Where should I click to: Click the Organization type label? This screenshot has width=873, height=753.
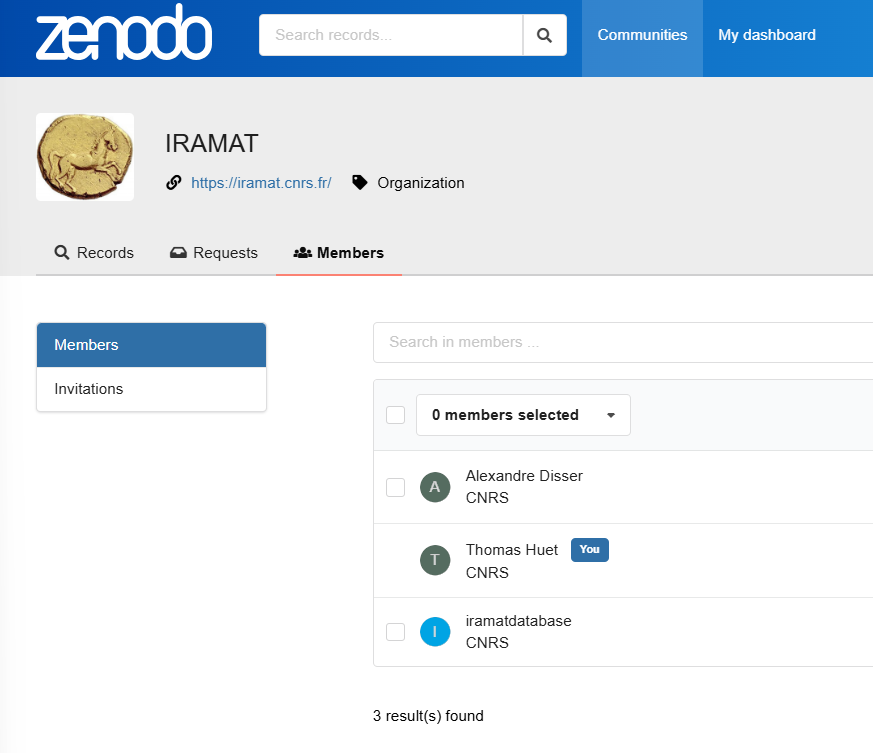click(420, 183)
